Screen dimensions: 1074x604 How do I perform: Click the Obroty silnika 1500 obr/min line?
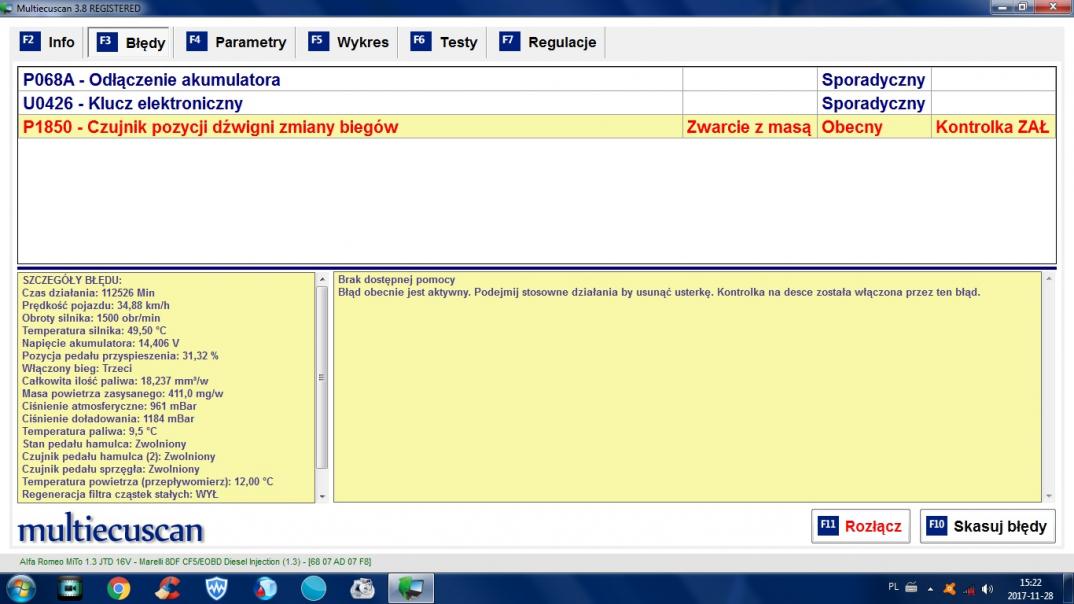[x=90, y=318]
